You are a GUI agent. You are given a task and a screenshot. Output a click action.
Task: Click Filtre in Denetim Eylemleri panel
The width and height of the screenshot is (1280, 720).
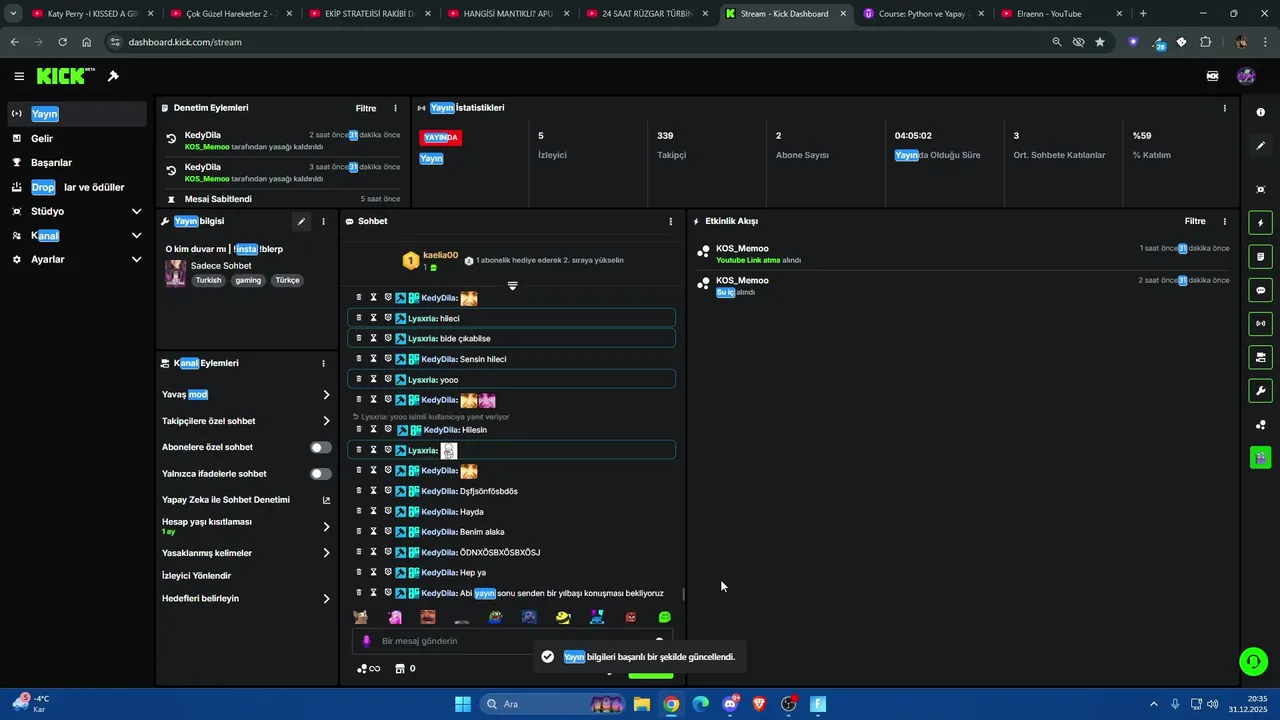pyautogui.click(x=366, y=108)
